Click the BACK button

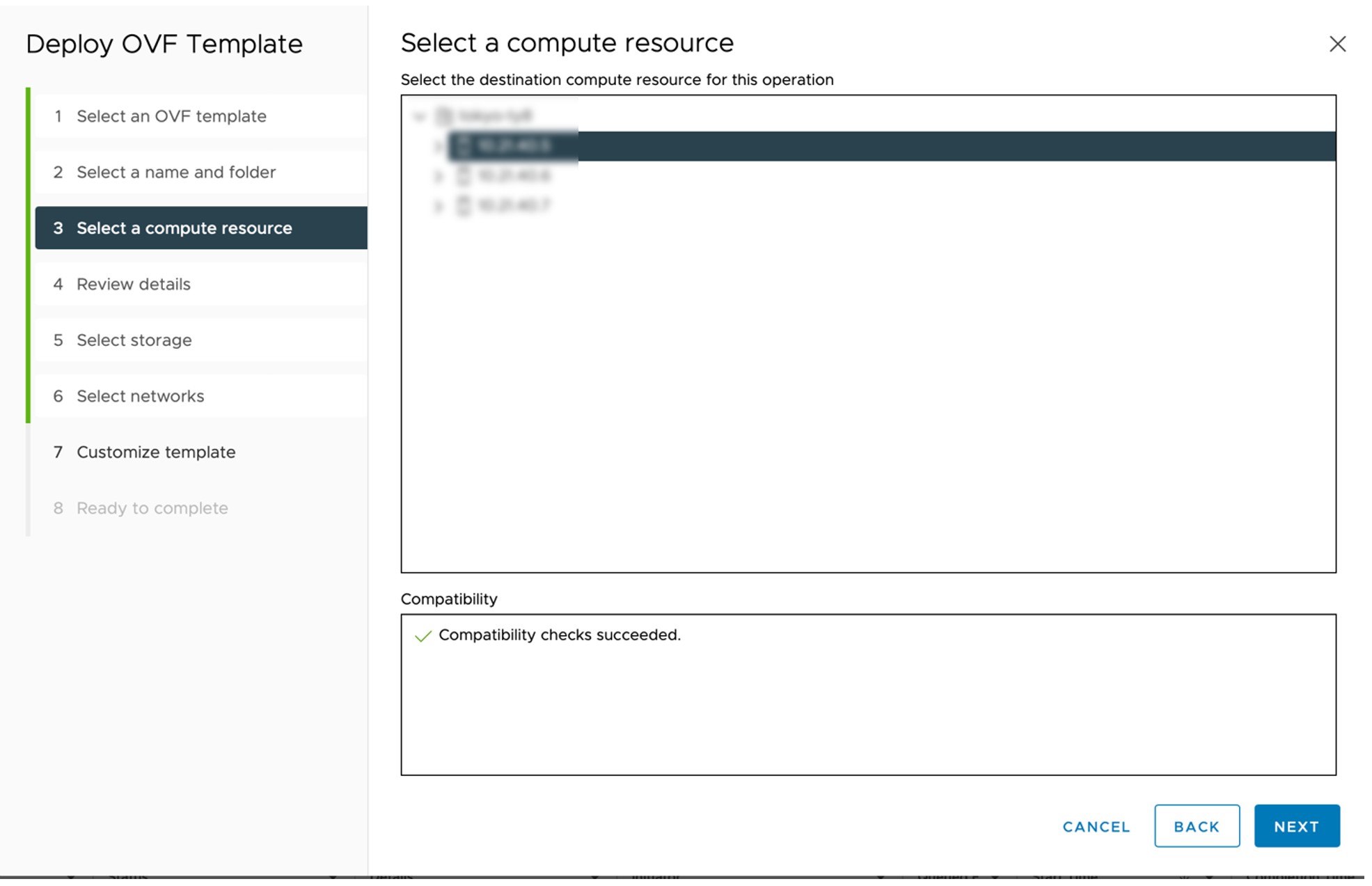[1196, 826]
